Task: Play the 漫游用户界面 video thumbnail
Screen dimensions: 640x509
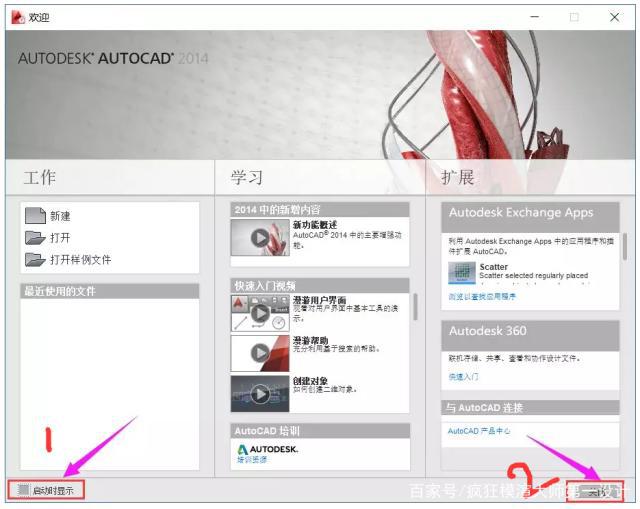Action: point(260,313)
